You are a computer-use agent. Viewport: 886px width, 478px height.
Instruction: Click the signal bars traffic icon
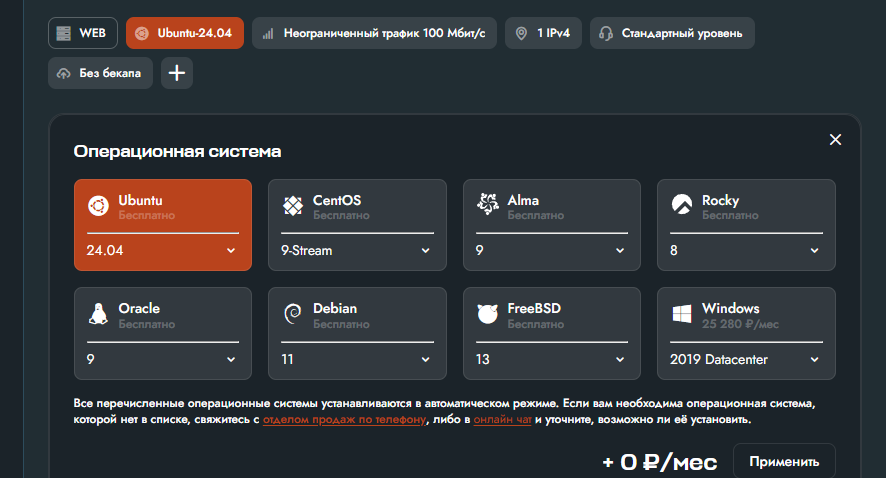click(268, 34)
